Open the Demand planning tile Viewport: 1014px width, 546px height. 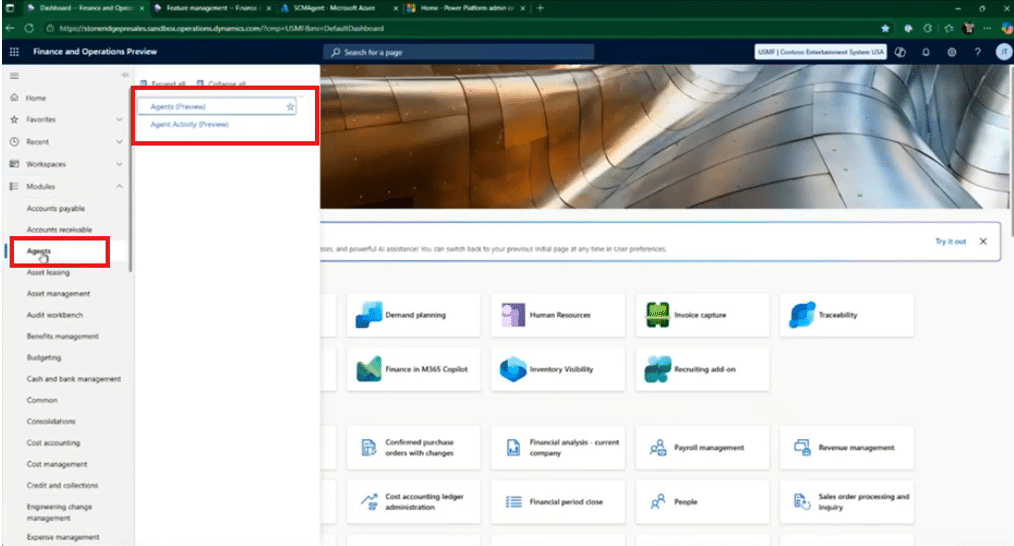414,315
